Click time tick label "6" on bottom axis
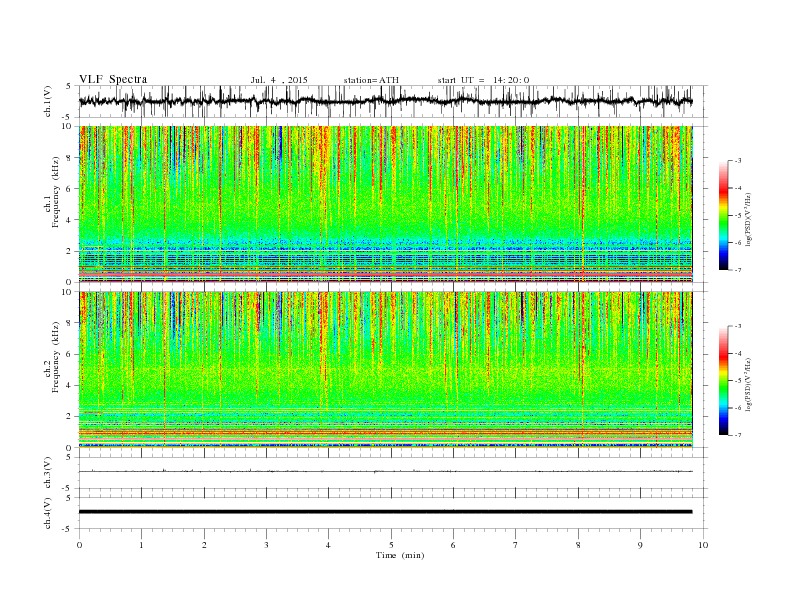 pos(453,545)
